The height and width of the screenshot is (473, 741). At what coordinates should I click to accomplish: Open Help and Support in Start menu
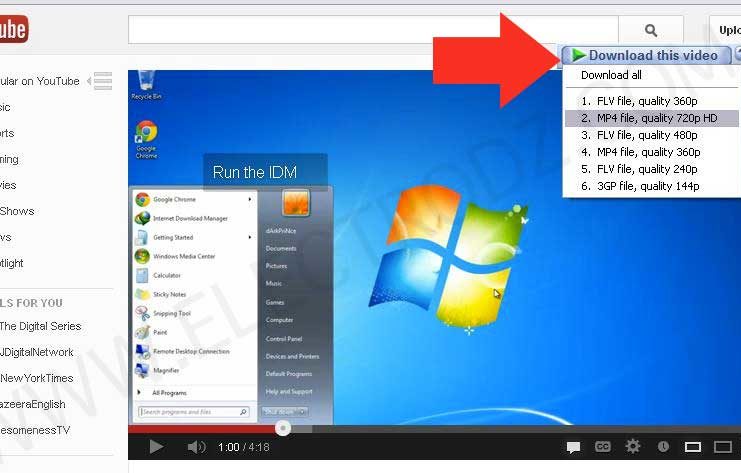[x=289, y=391]
